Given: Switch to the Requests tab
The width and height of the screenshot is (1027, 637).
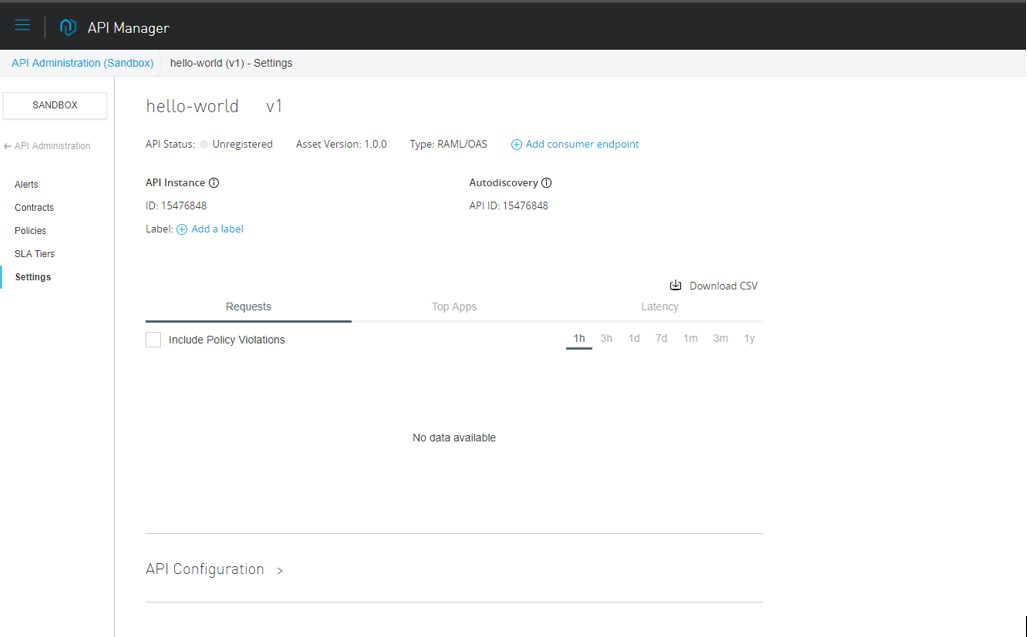Looking at the screenshot, I should pyautogui.click(x=248, y=307).
